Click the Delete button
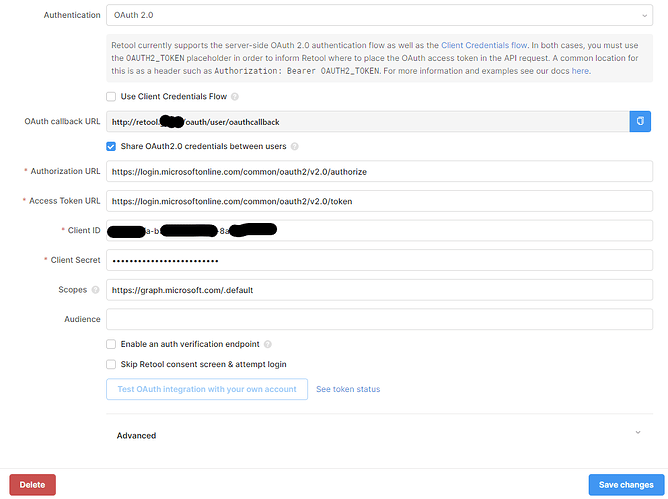Screen dimensions: 668x499 [32, 485]
